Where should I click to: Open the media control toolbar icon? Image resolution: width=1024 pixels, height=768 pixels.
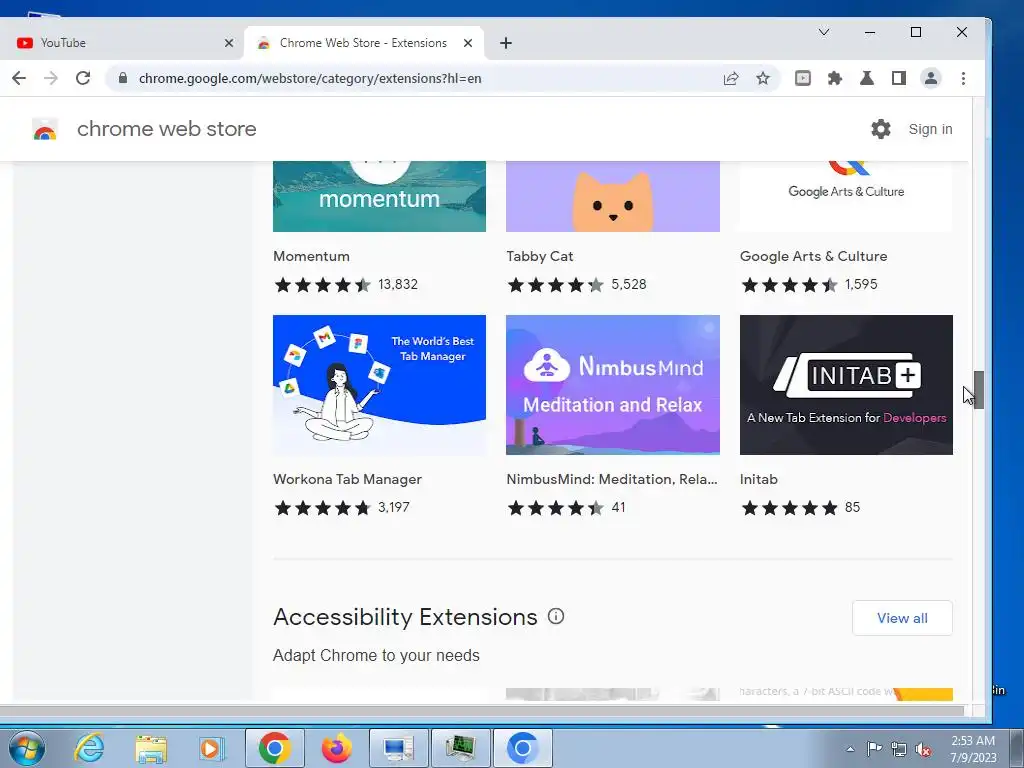[x=803, y=78]
